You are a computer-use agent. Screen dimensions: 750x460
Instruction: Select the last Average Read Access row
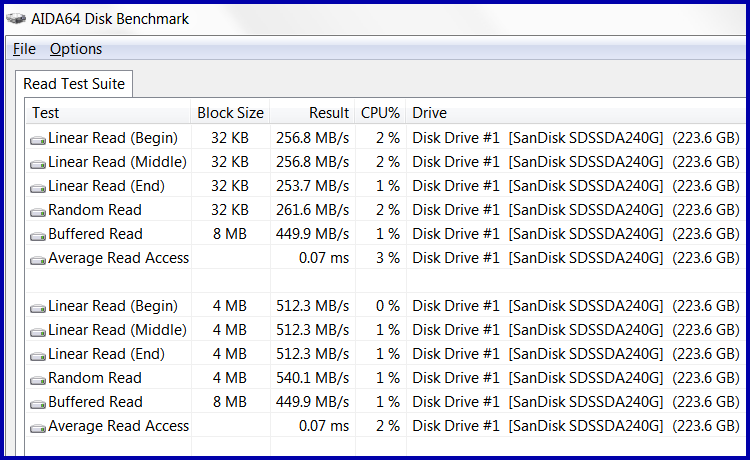[x=386, y=426]
